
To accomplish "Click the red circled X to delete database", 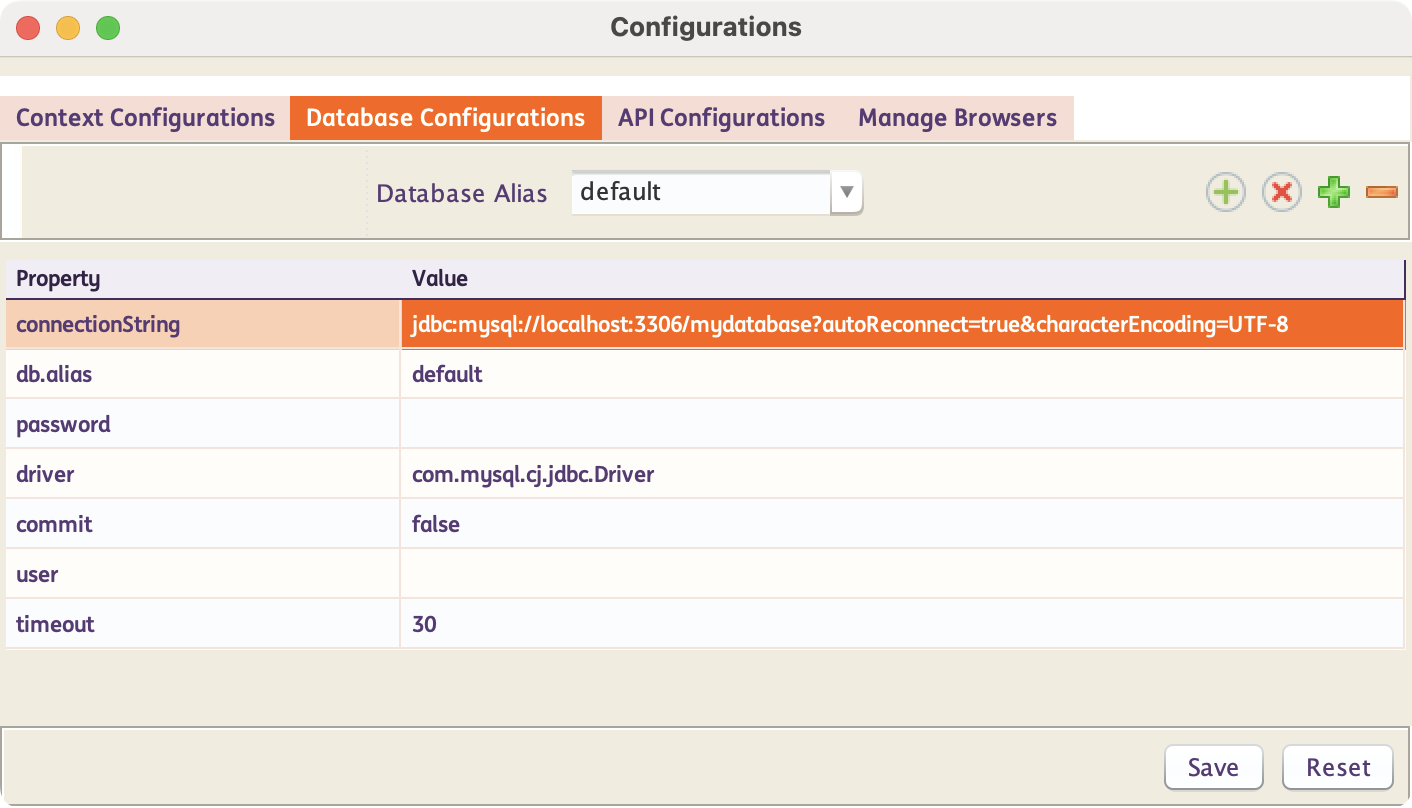I will click(x=1281, y=192).
